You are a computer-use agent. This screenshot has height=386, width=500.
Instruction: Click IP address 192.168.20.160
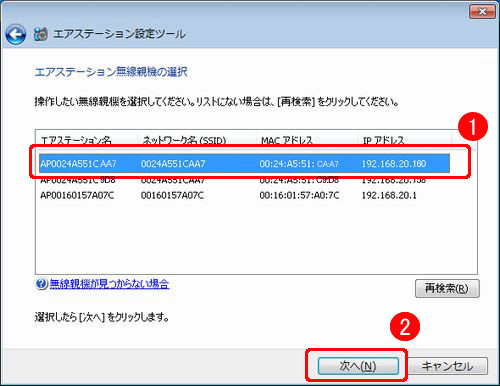(x=394, y=164)
